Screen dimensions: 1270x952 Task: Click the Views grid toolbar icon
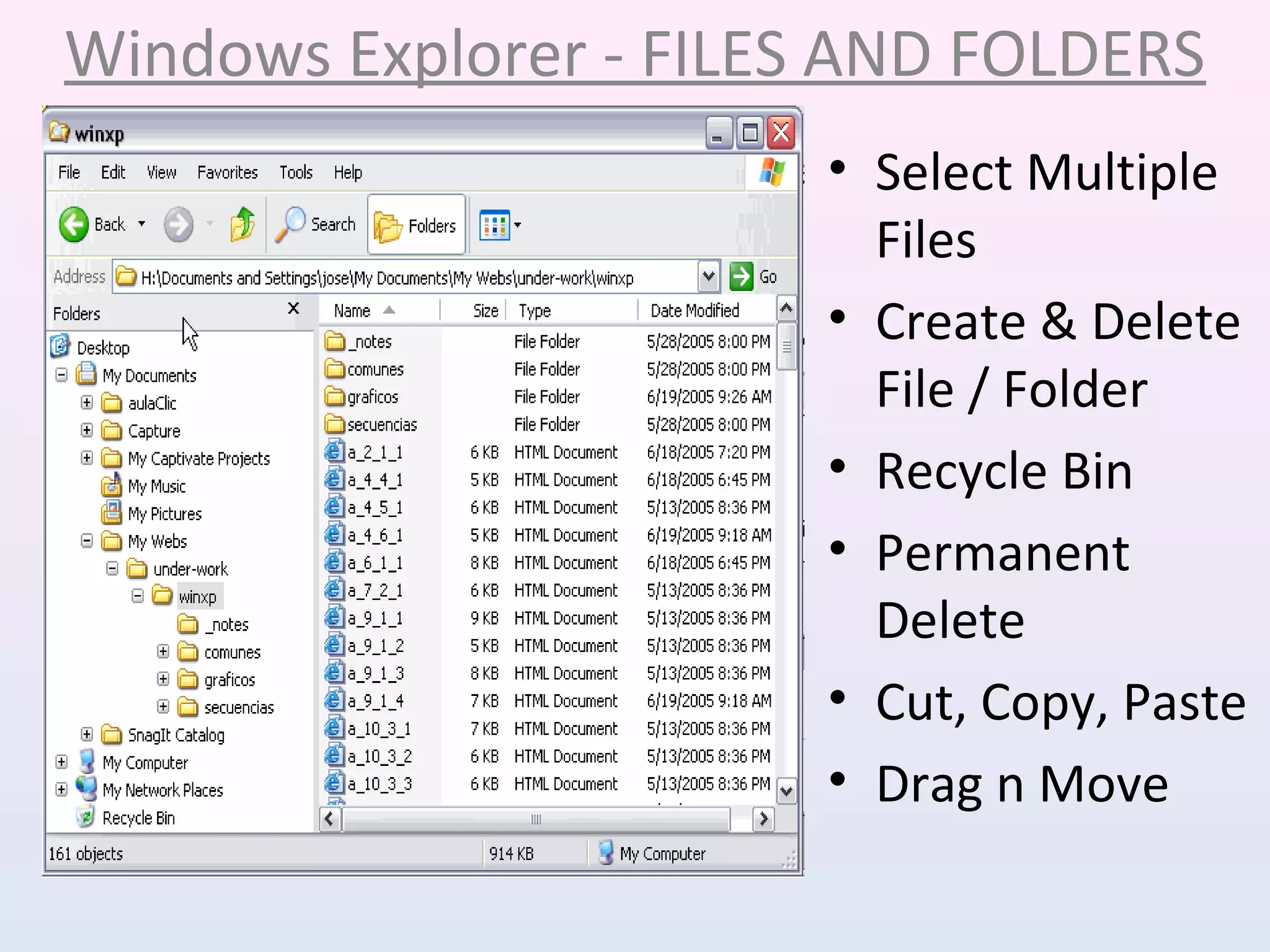[494, 225]
